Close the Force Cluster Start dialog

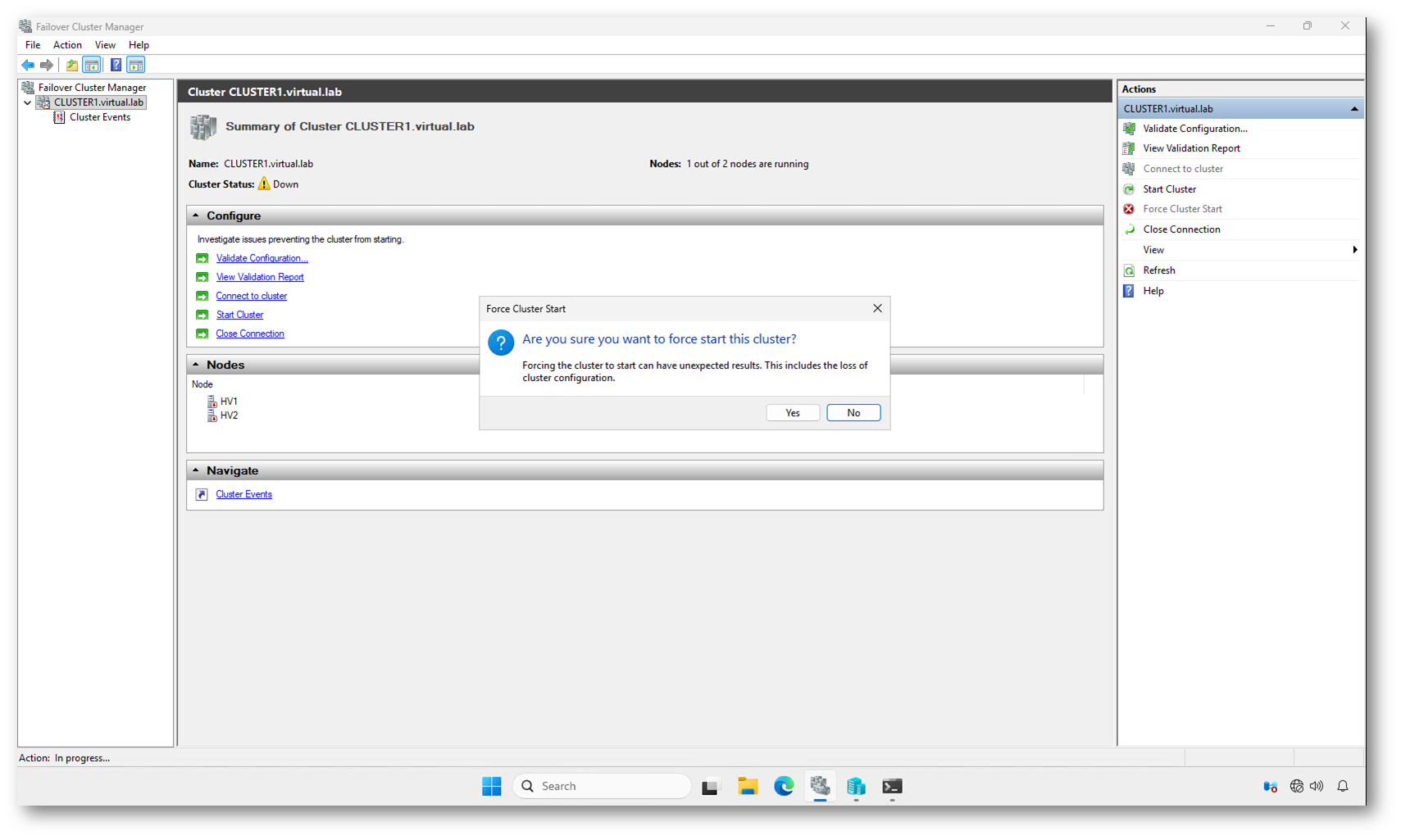877,308
